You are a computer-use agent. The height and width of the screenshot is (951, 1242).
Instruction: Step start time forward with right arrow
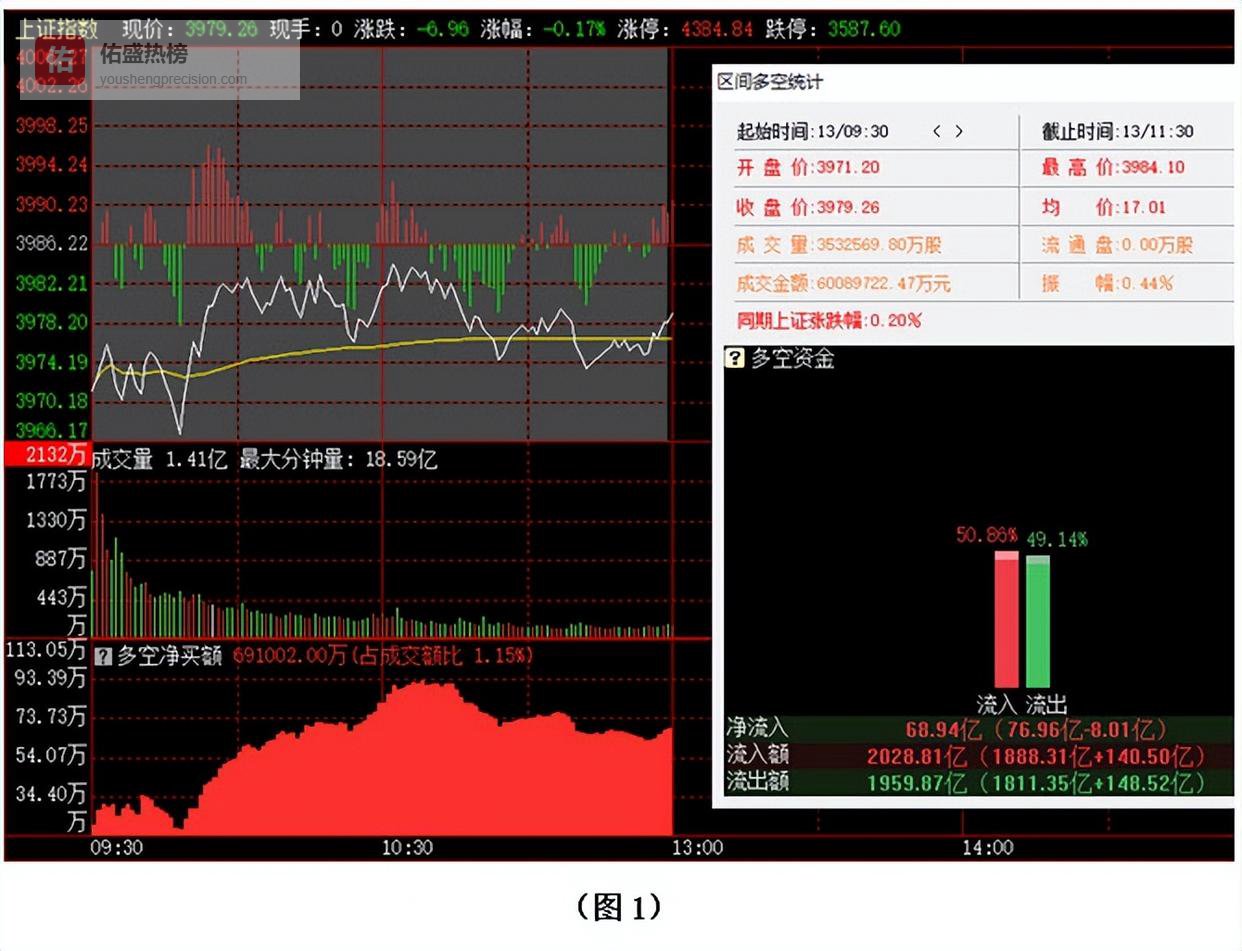(x=959, y=131)
